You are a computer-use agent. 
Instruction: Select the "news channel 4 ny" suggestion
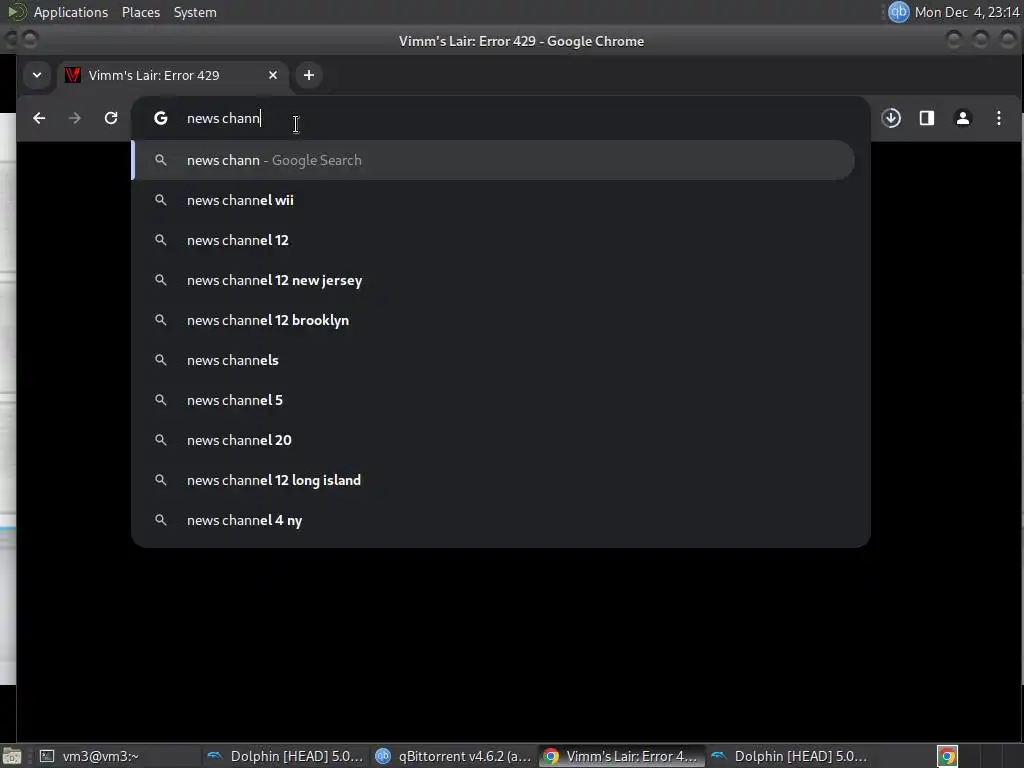(494, 520)
